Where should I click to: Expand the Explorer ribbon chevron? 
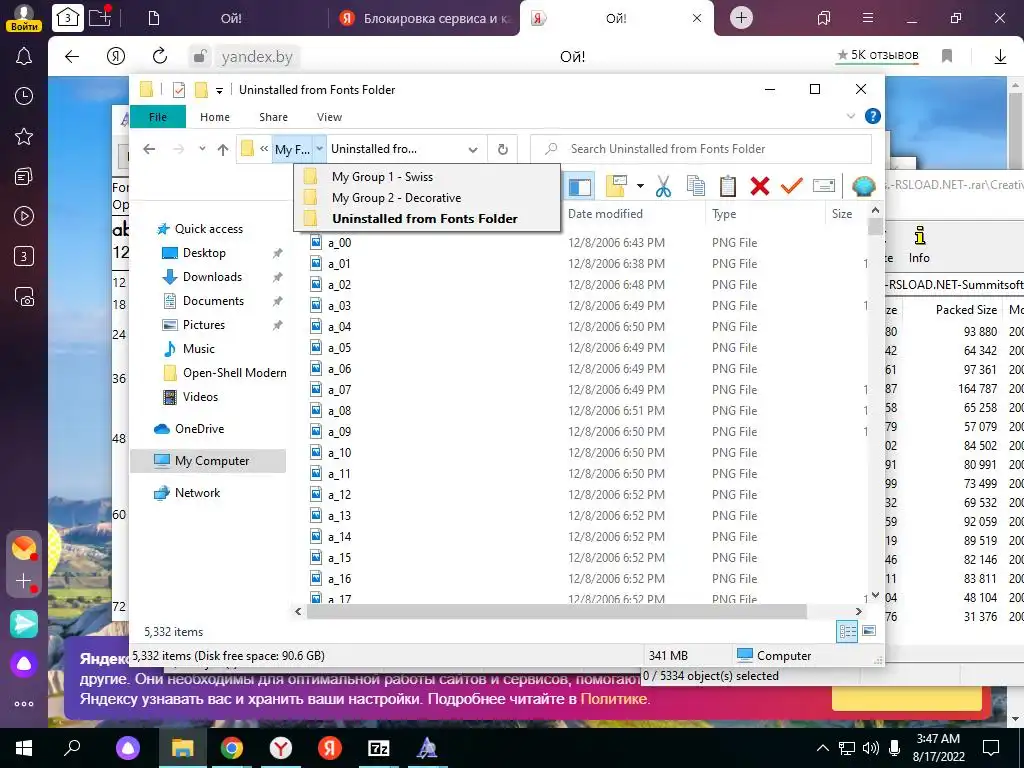pyautogui.click(x=850, y=116)
